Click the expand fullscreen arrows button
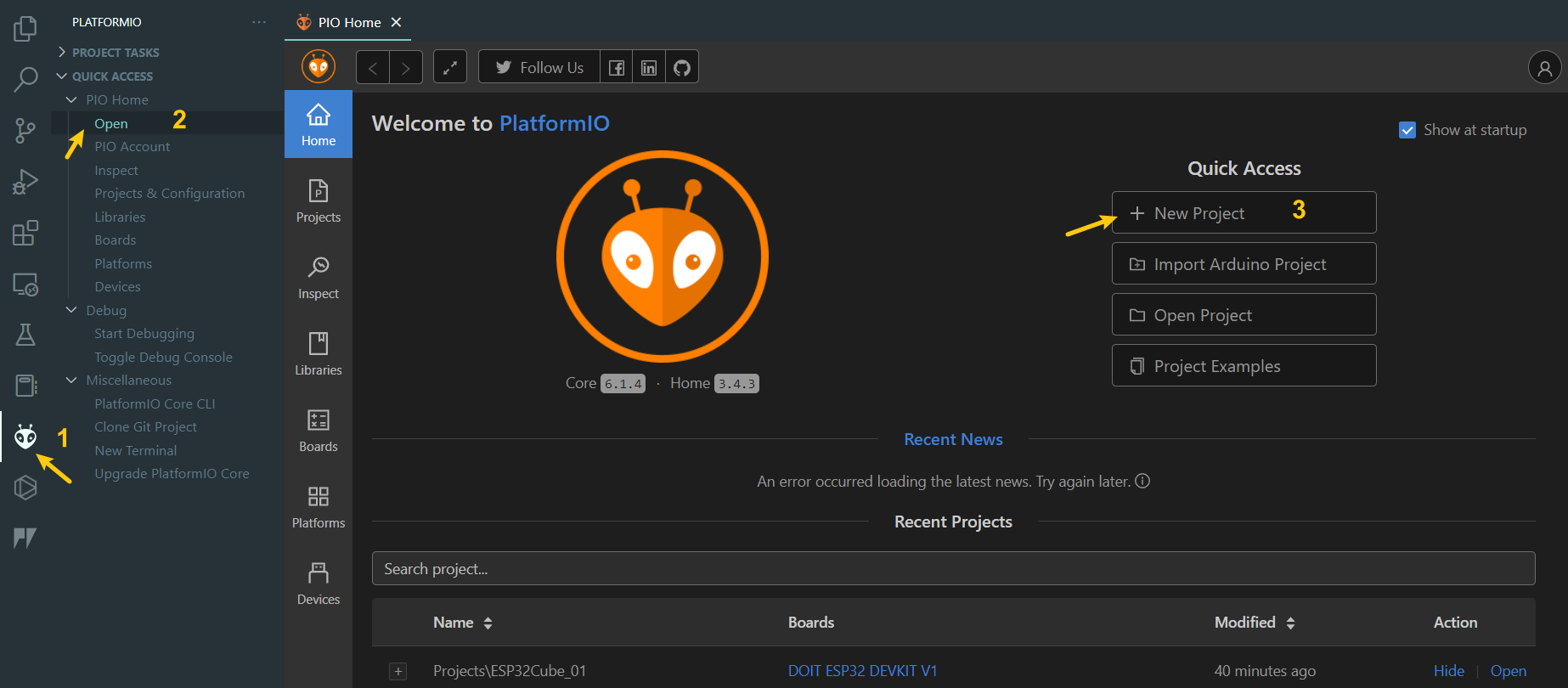Screen dimensions: 1568x688 click(x=450, y=67)
